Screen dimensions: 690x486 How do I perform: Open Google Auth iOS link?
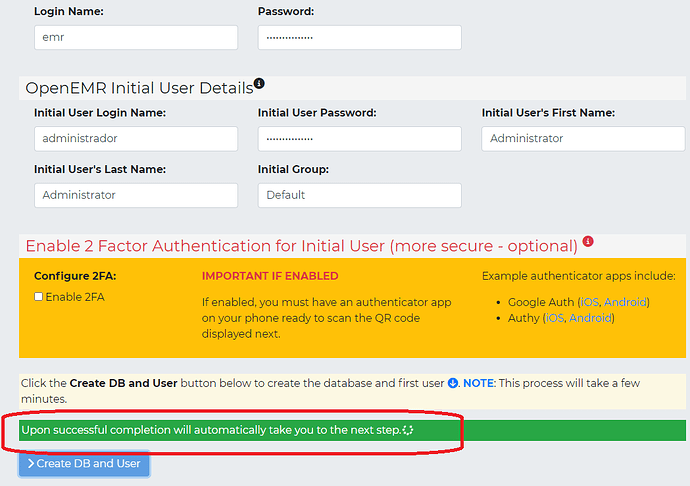[x=589, y=302]
